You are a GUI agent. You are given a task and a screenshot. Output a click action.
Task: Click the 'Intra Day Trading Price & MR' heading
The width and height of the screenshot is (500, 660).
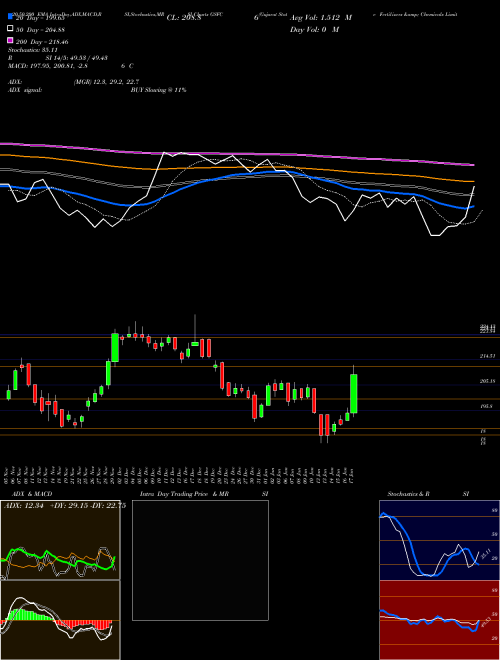(x=184, y=494)
